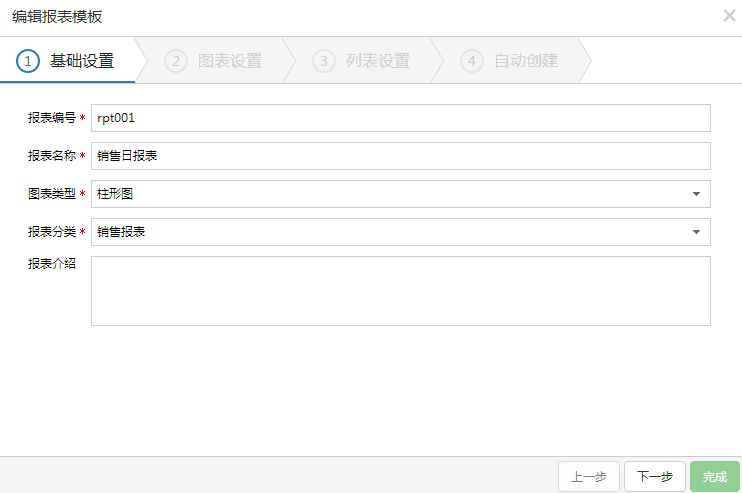Click the 报表名称 label
Image resolution: width=742 pixels, height=493 pixels.
52,156
